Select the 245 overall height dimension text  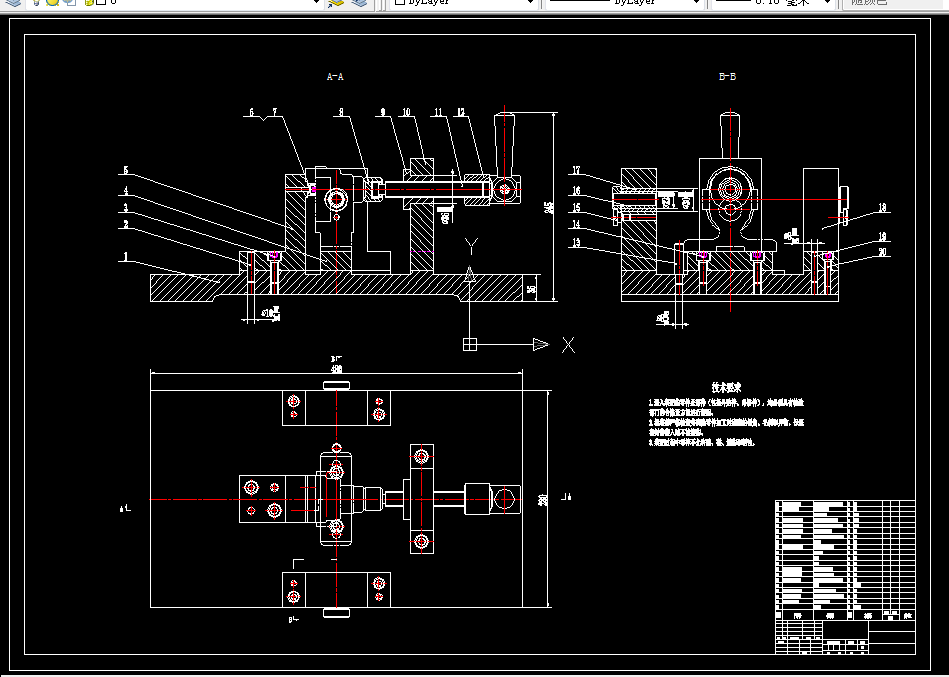click(550, 208)
